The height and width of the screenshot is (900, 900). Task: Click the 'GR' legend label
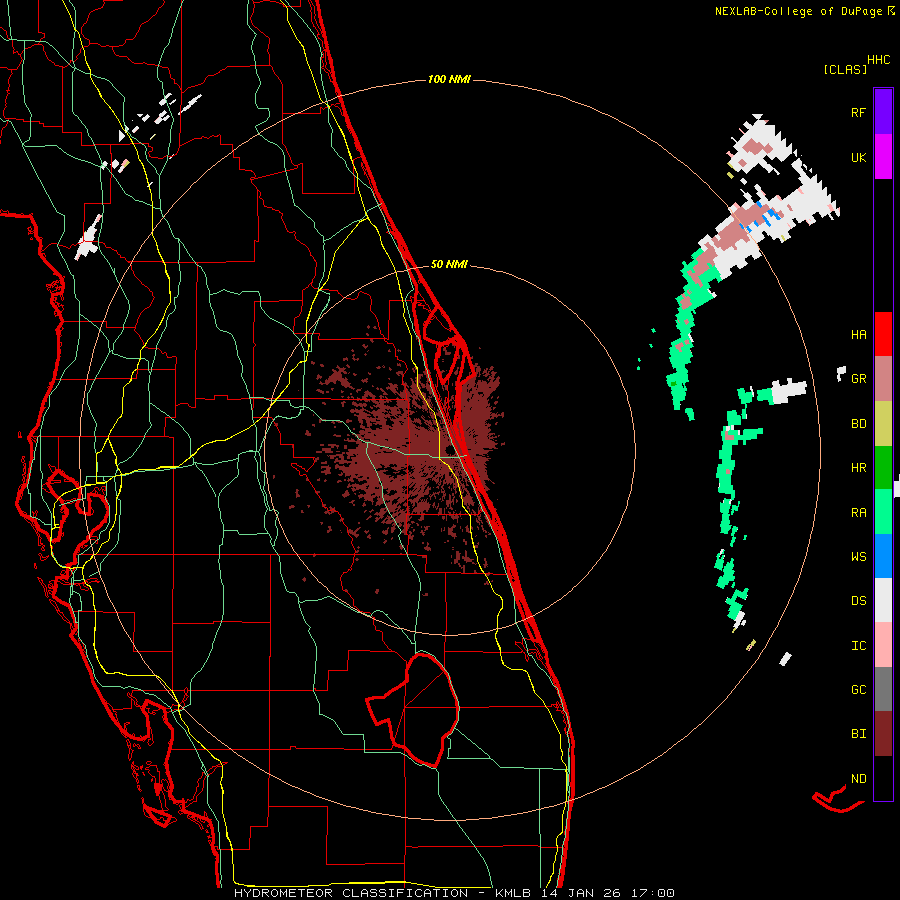click(x=858, y=379)
